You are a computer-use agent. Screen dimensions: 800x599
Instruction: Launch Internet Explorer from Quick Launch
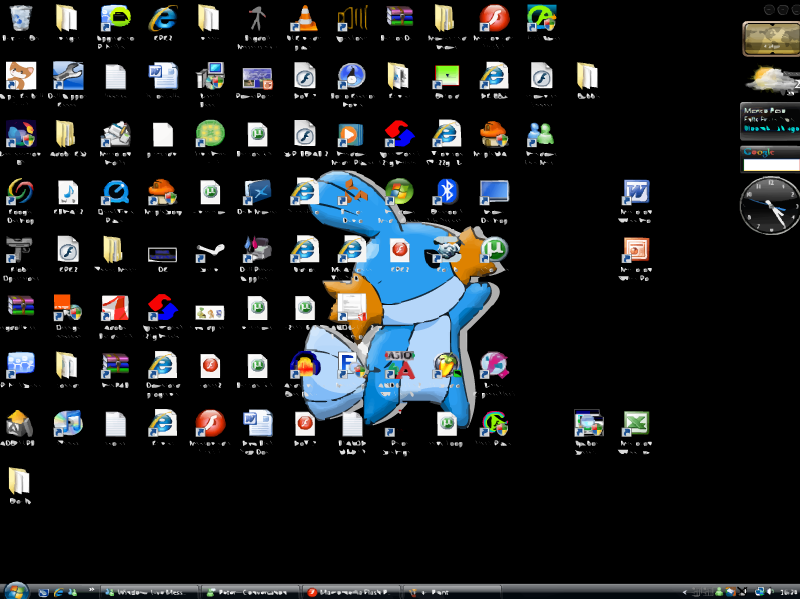pos(58,592)
